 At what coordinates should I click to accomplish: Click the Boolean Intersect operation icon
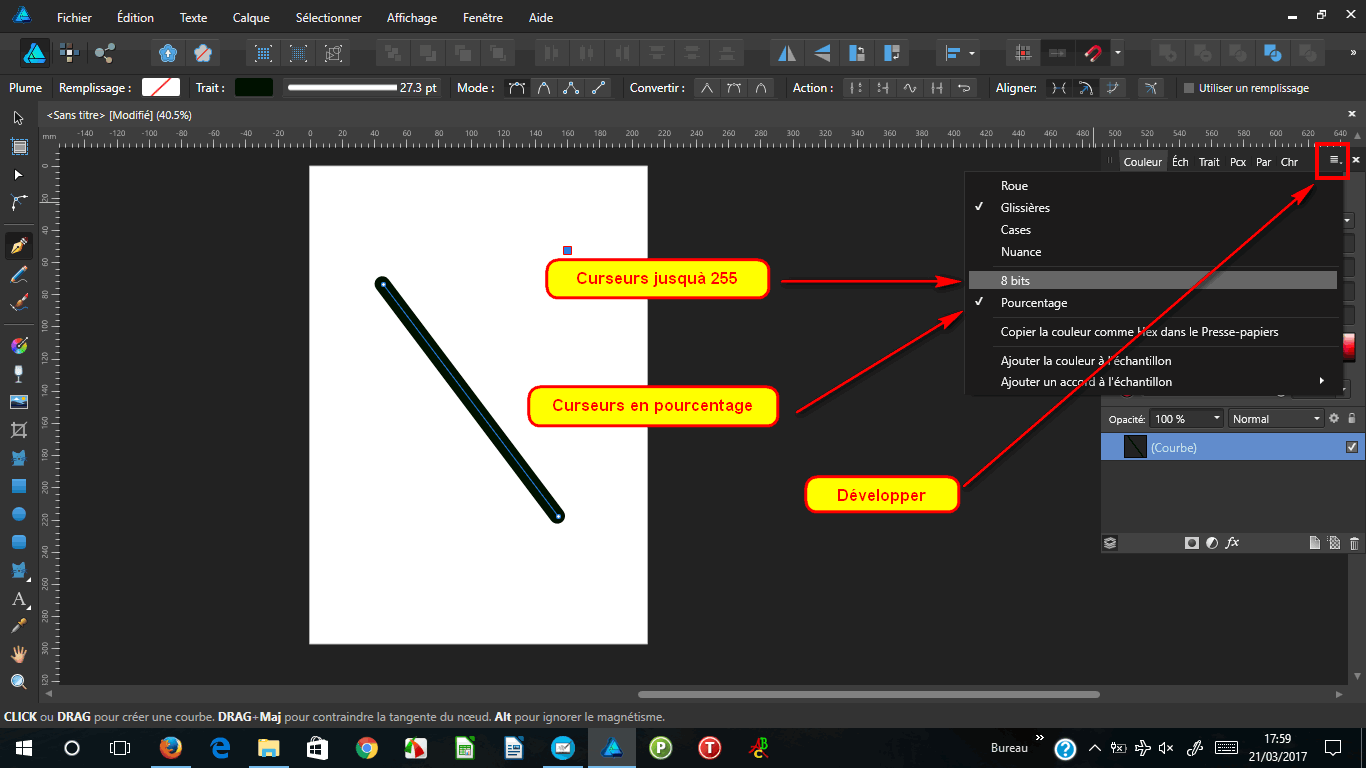click(1238, 52)
